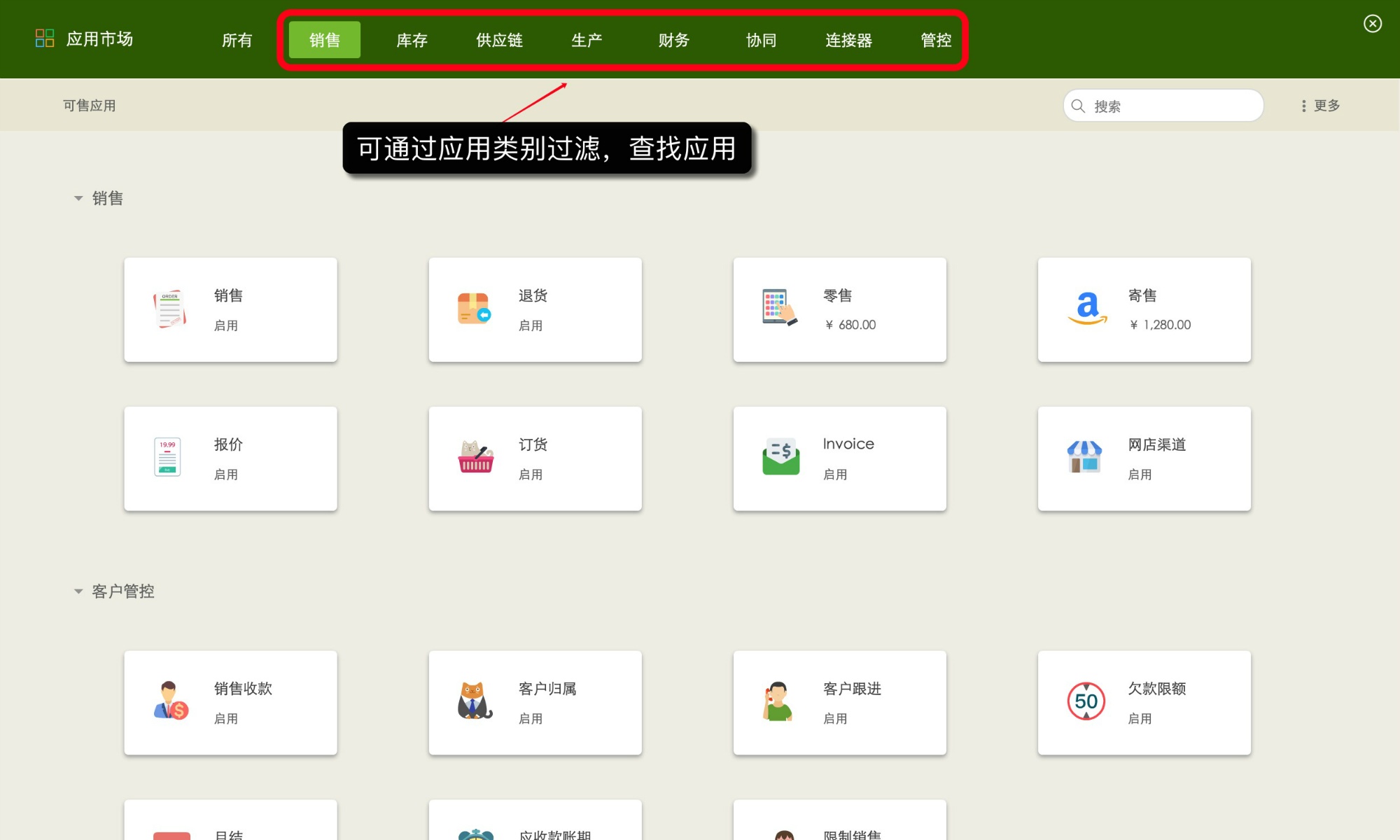The width and height of the screenshot is (1400, 840).
Task: Switch to the 管控 category tab
Action: 937,40
